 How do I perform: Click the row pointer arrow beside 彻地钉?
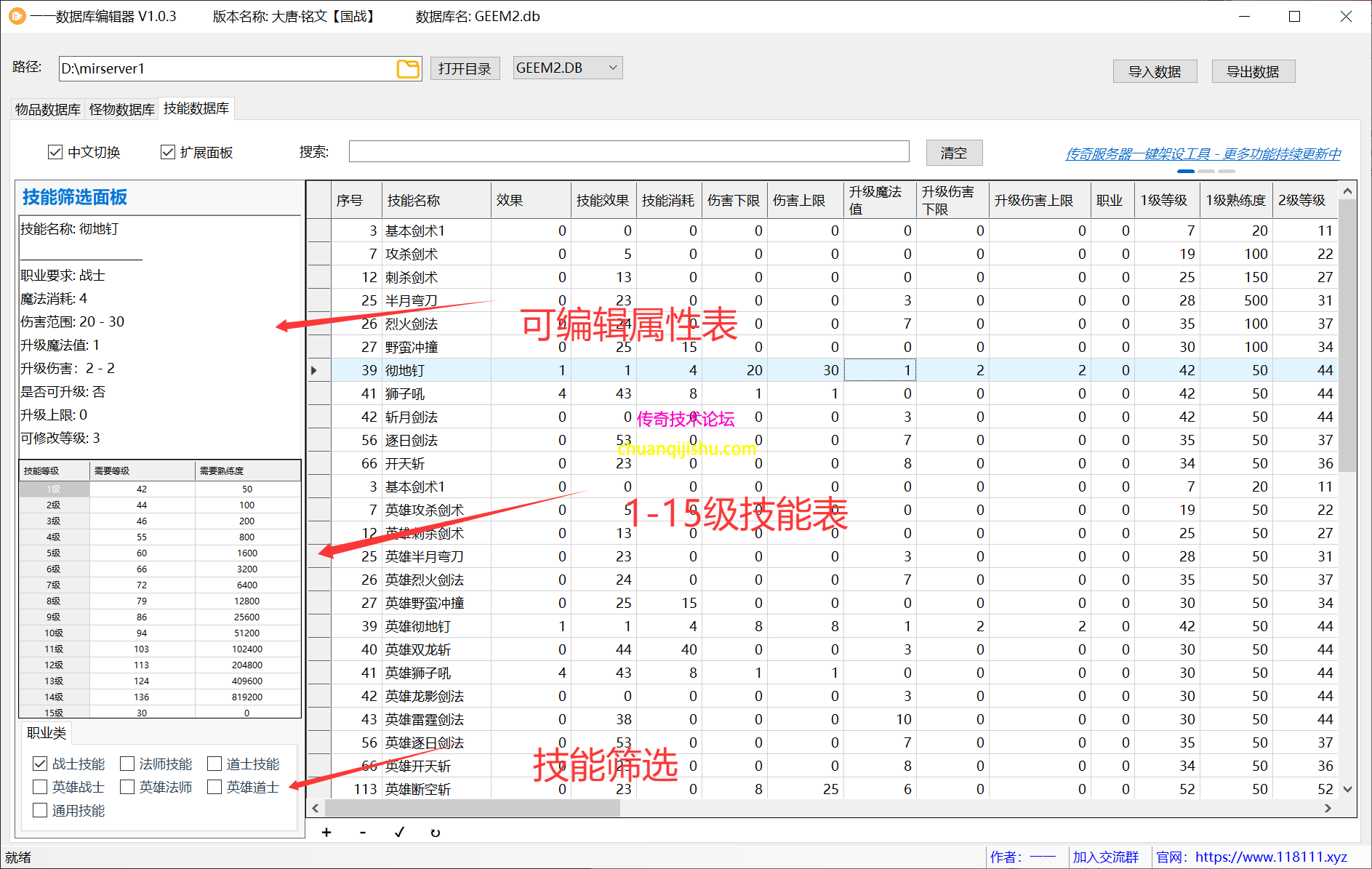(314, 370)
